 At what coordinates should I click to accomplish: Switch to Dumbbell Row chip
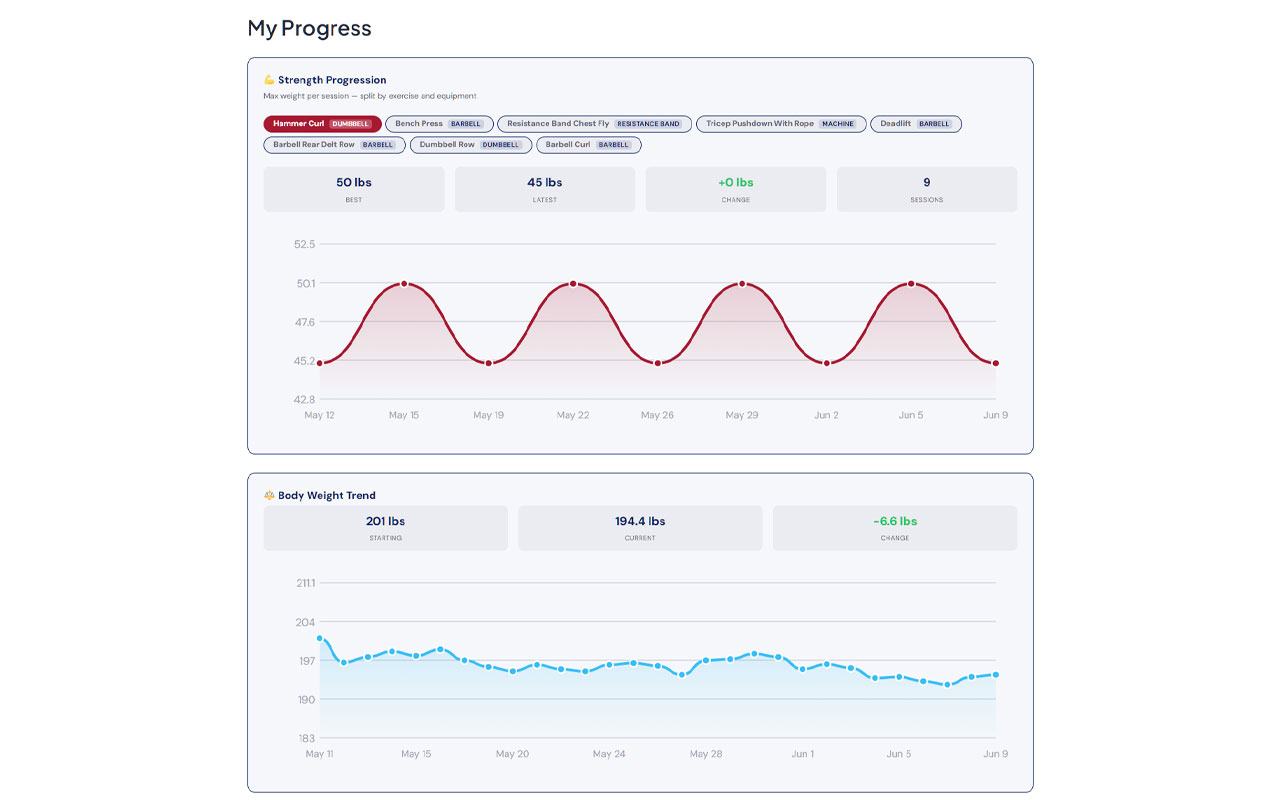[x=470, y=145]
